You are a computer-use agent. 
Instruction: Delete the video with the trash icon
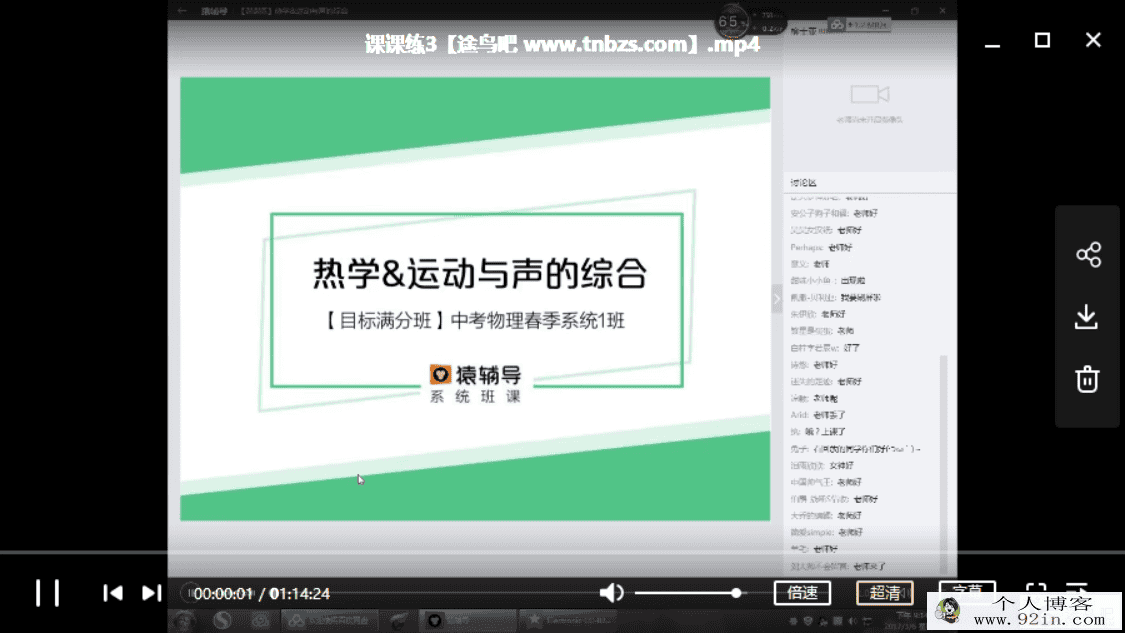pyautogui.click(x=1087, y=379)
